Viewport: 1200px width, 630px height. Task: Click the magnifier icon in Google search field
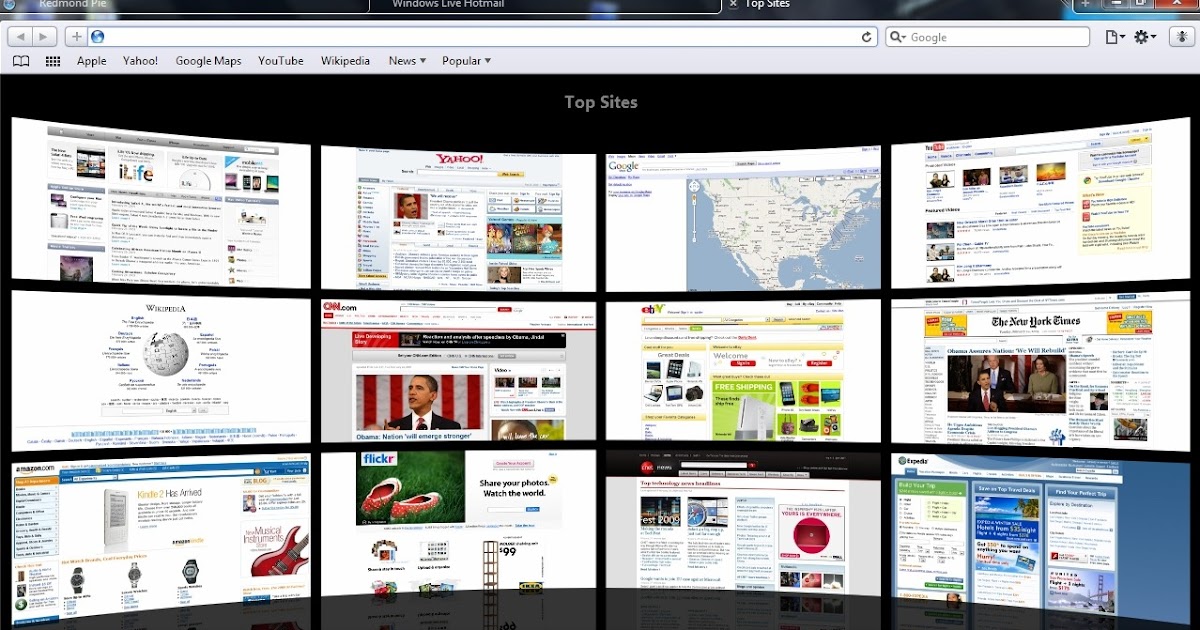click(896, 37)
